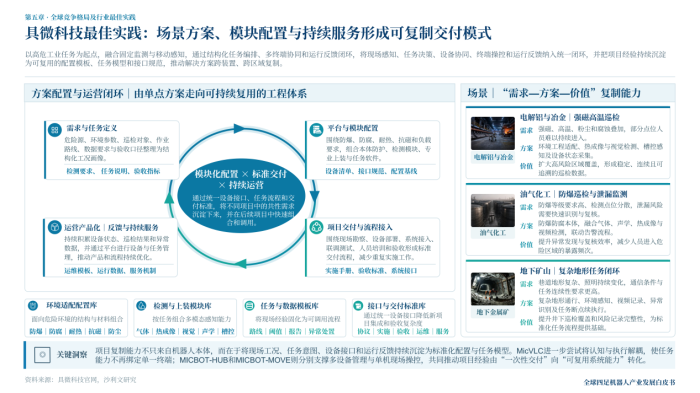Click the chapter label 第五章 · 全球竞争格局及行业最佳实践
Screen dimensions: 700x393
click(80, 17)
